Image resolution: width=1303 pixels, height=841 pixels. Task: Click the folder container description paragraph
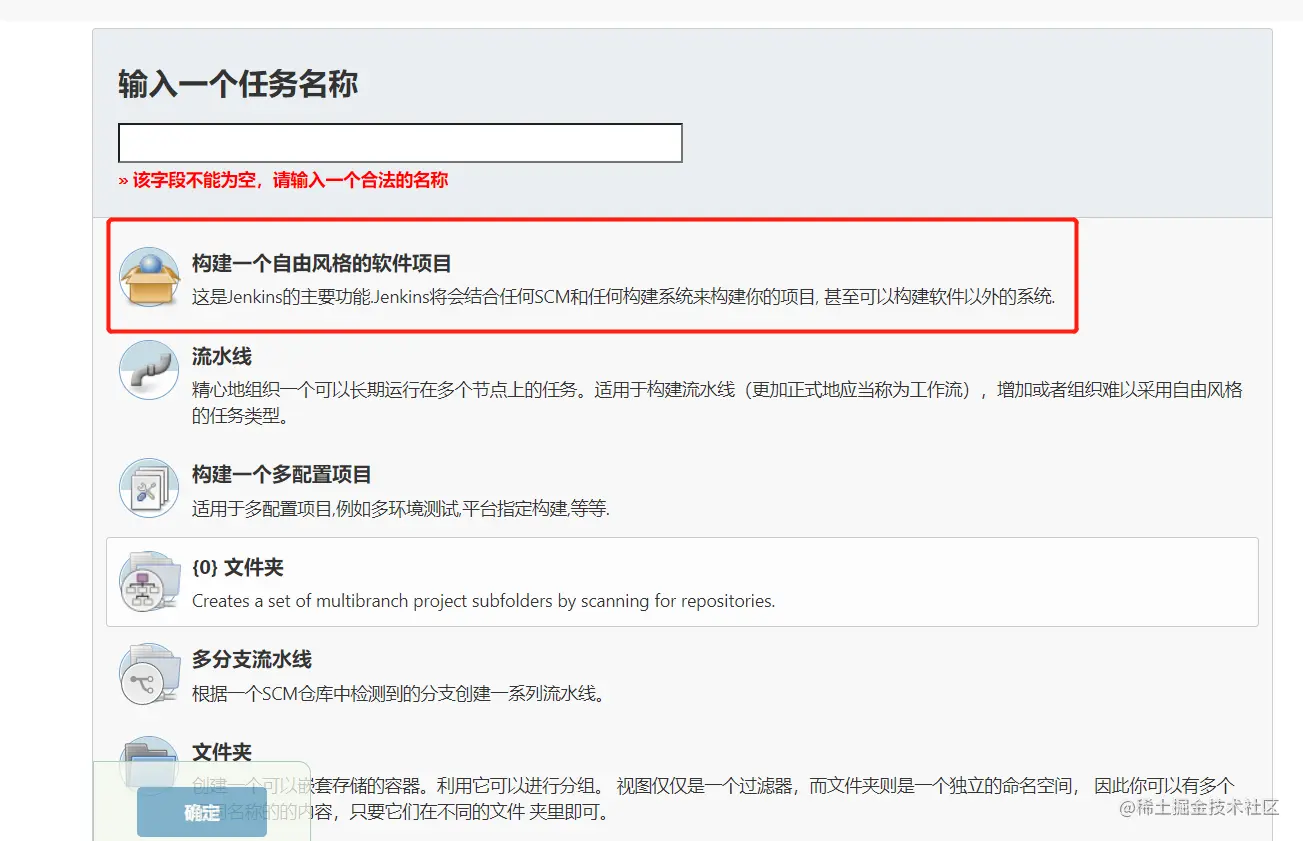(x=713, y=798)
